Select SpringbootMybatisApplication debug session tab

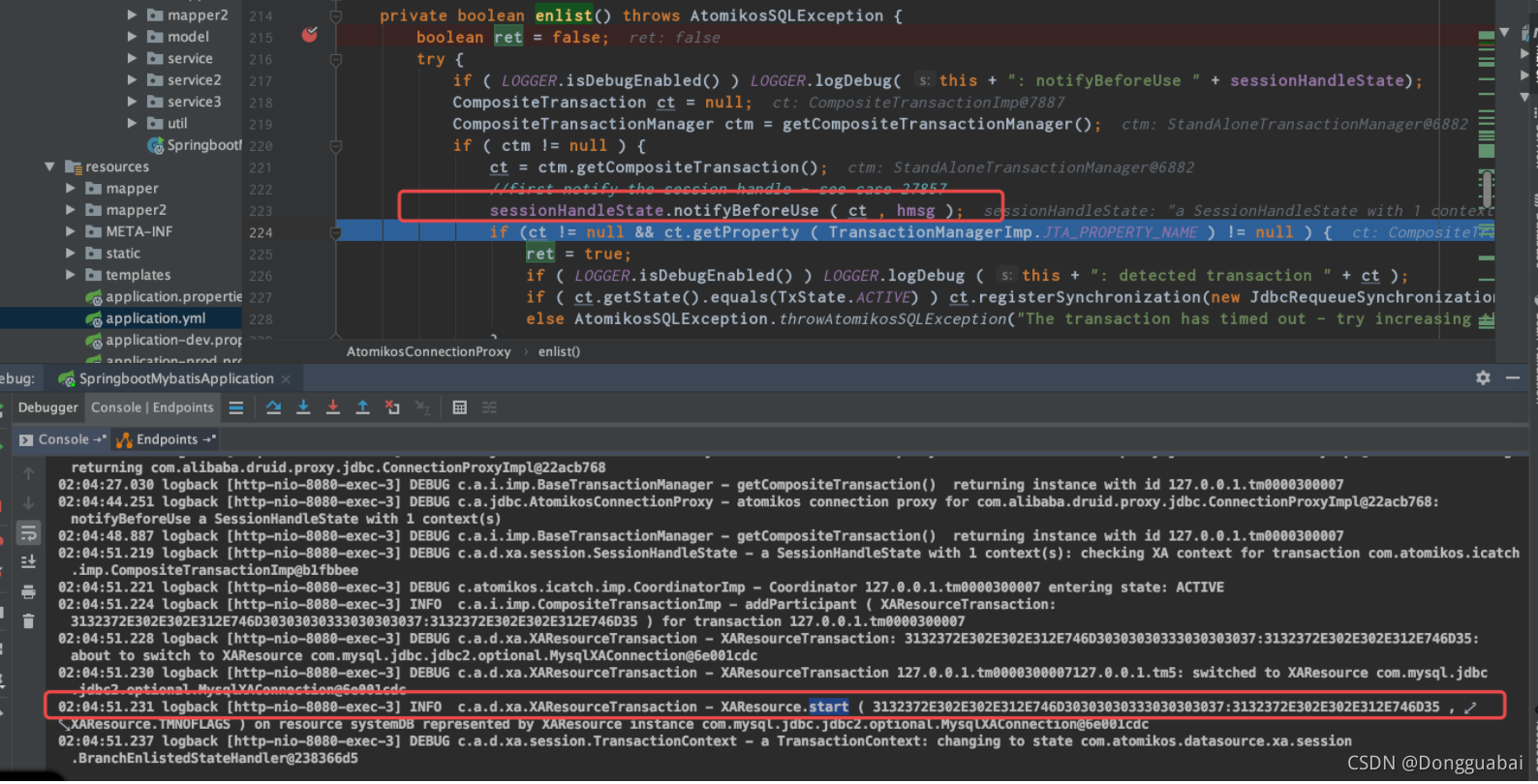click(x=176, y=378)
